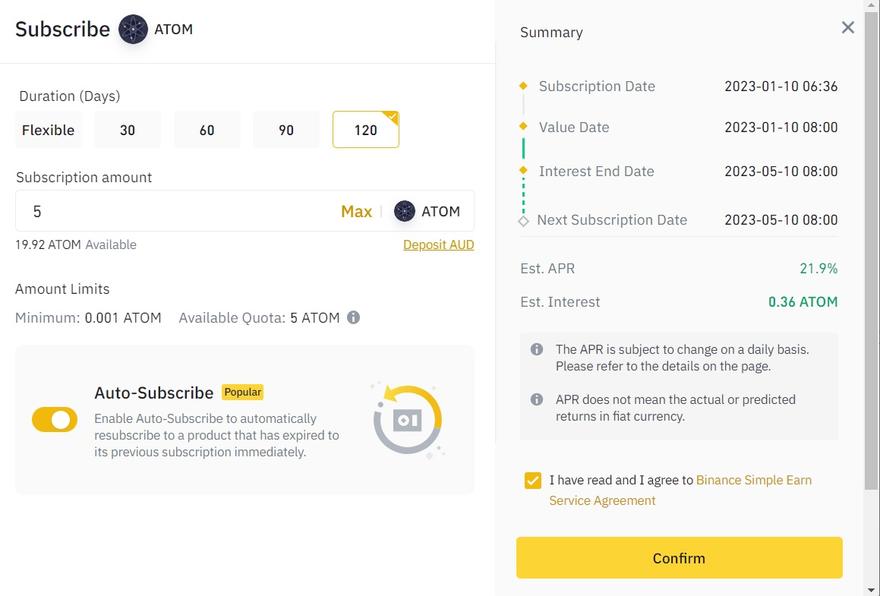Close the Summary panel with X
The height and width of the screenshot is (596, 880).
848,28
